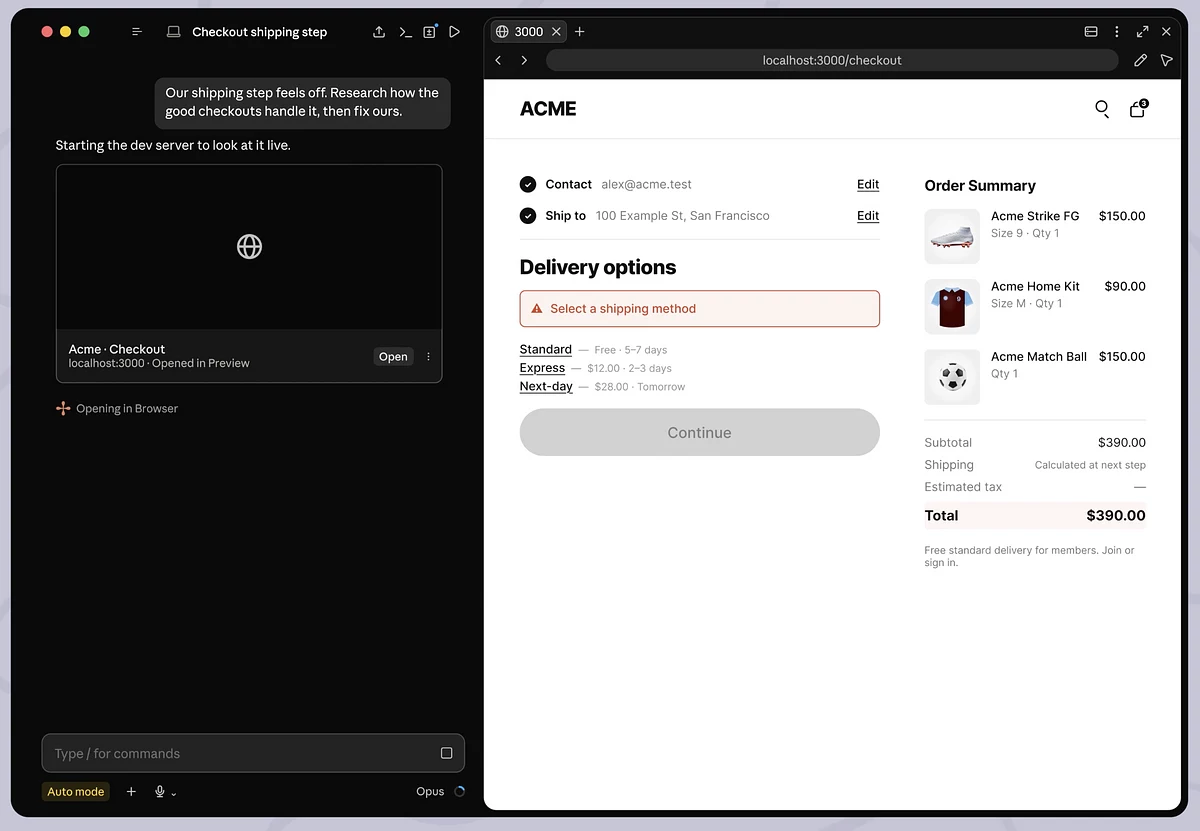This screenshot has width=1200, height=831.
Task: Click the panel layout icon in preview bar
Action: click(x=1091, y=32)
